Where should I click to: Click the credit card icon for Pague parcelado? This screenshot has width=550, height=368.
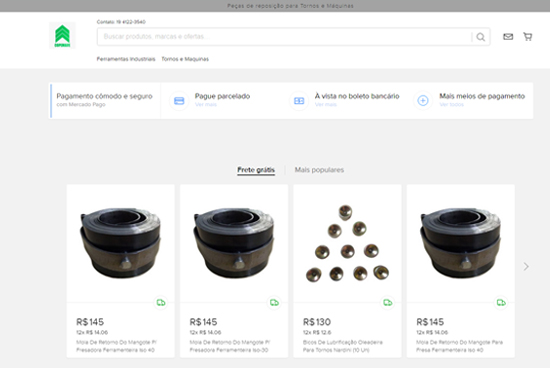[179, 101]
